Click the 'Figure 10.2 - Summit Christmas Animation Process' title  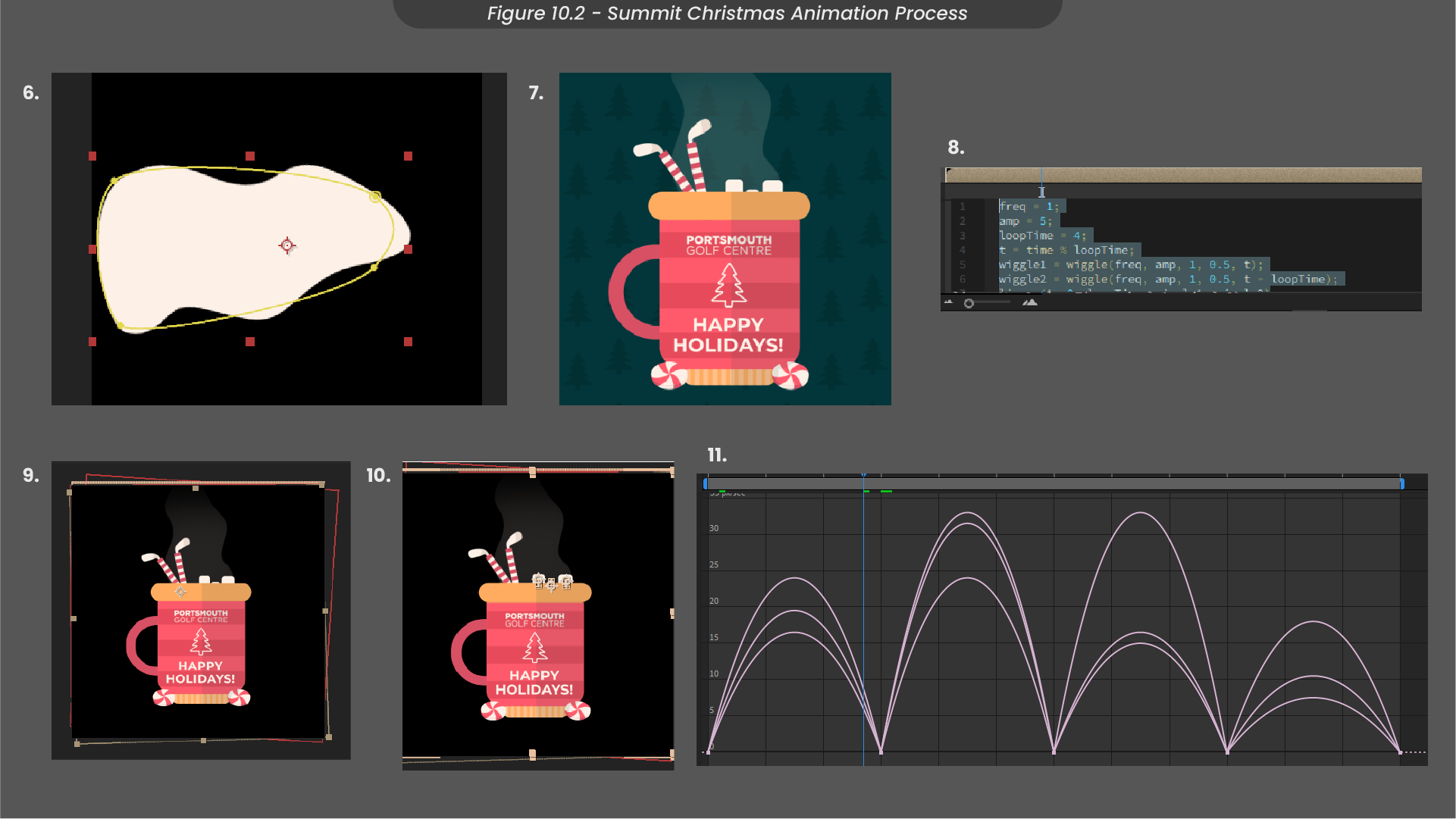727,13
